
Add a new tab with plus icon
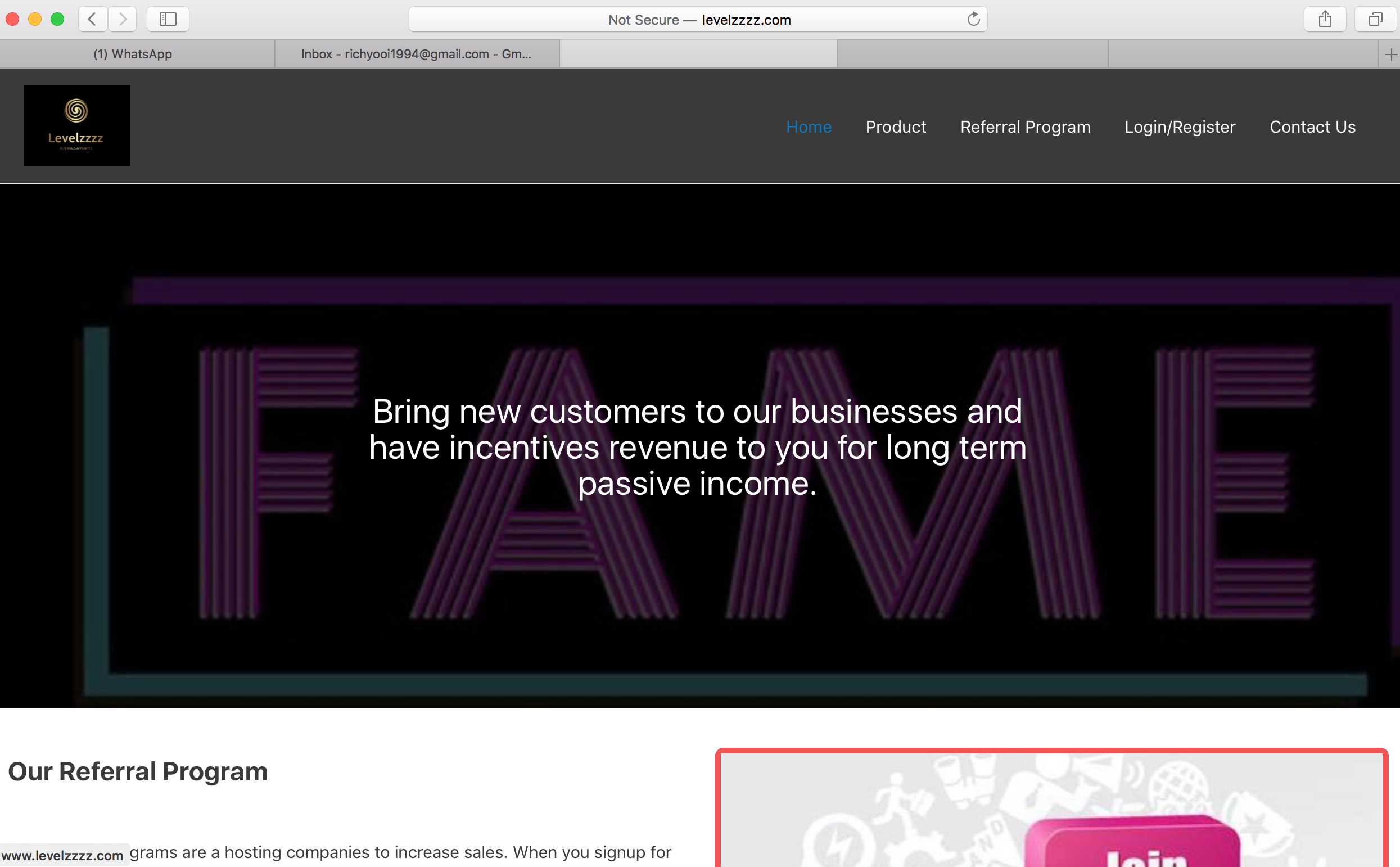coord(1391,55)
